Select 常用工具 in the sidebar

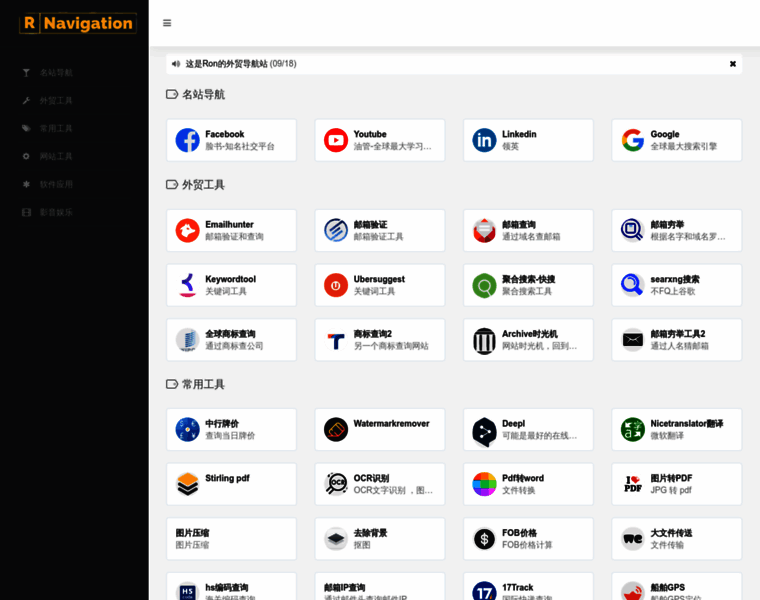(x=56, y=128)
